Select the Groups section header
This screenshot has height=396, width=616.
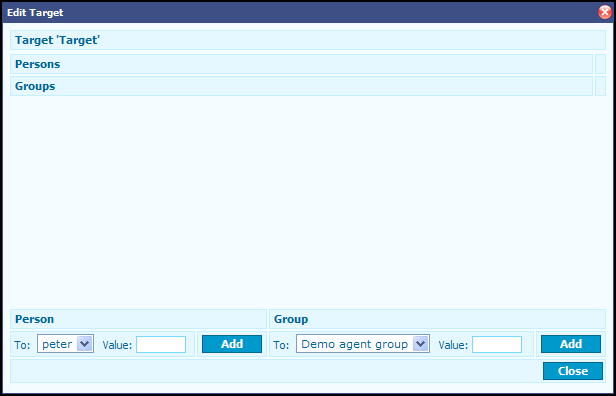301,86
